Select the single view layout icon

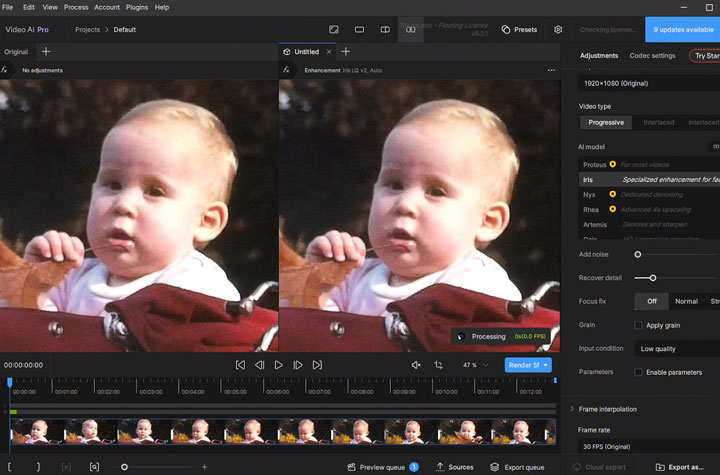360,29
